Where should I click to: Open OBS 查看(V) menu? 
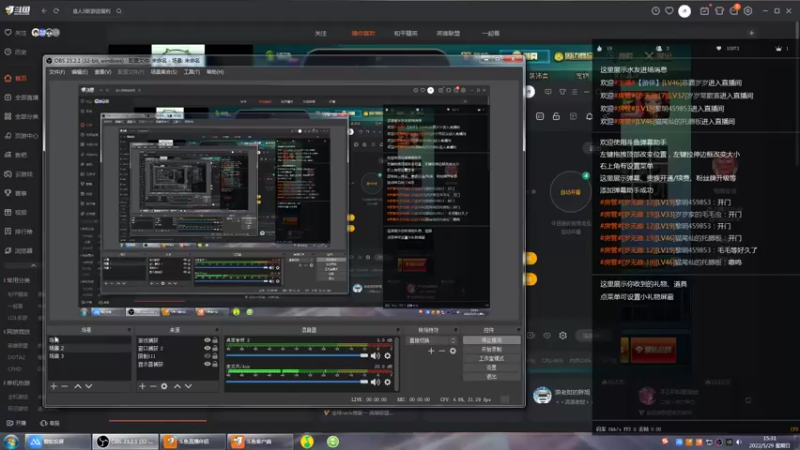pos(103,72)
